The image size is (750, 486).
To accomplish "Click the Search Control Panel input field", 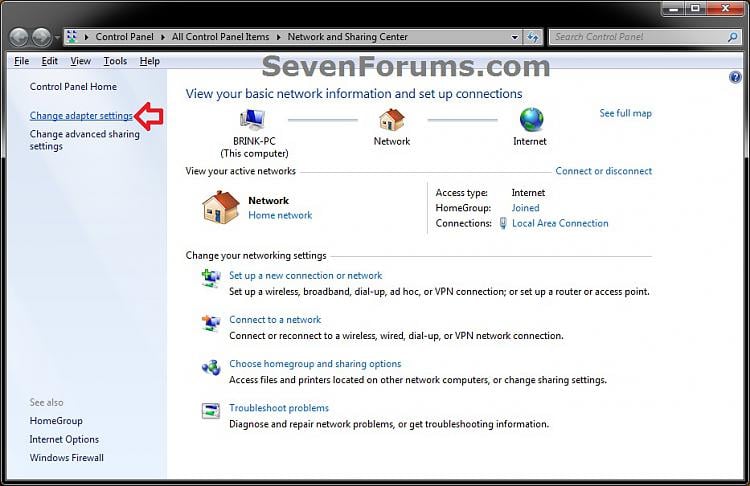I will click(x=639, y=37).
